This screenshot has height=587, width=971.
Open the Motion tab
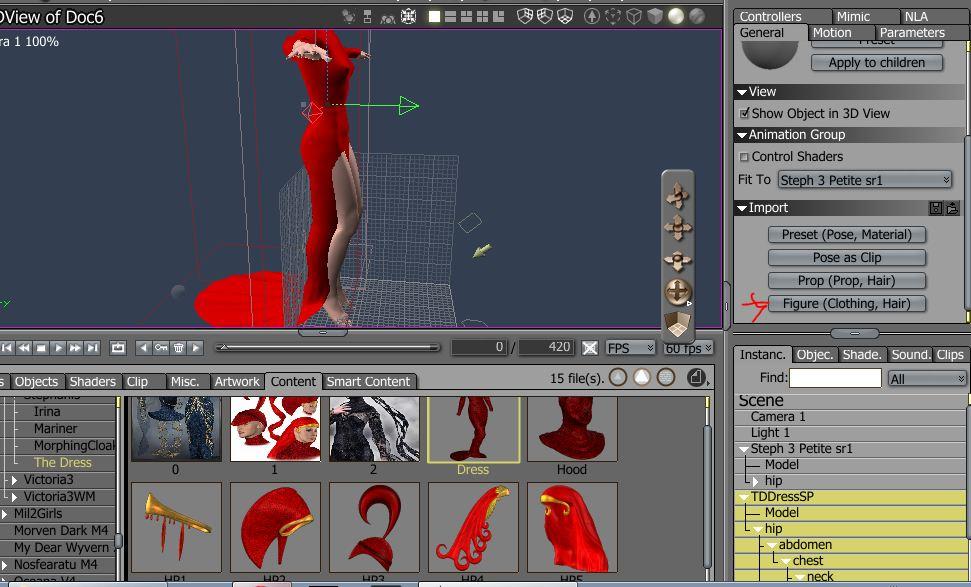pos(832,33)
